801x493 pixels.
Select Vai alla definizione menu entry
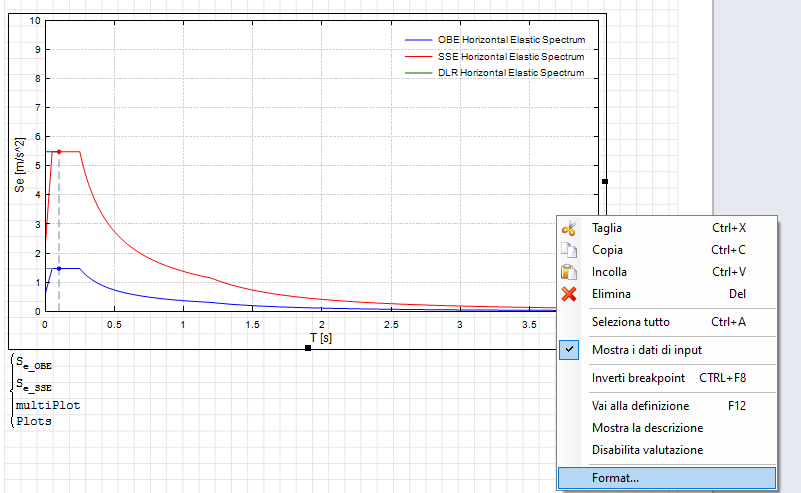(640, 406)
